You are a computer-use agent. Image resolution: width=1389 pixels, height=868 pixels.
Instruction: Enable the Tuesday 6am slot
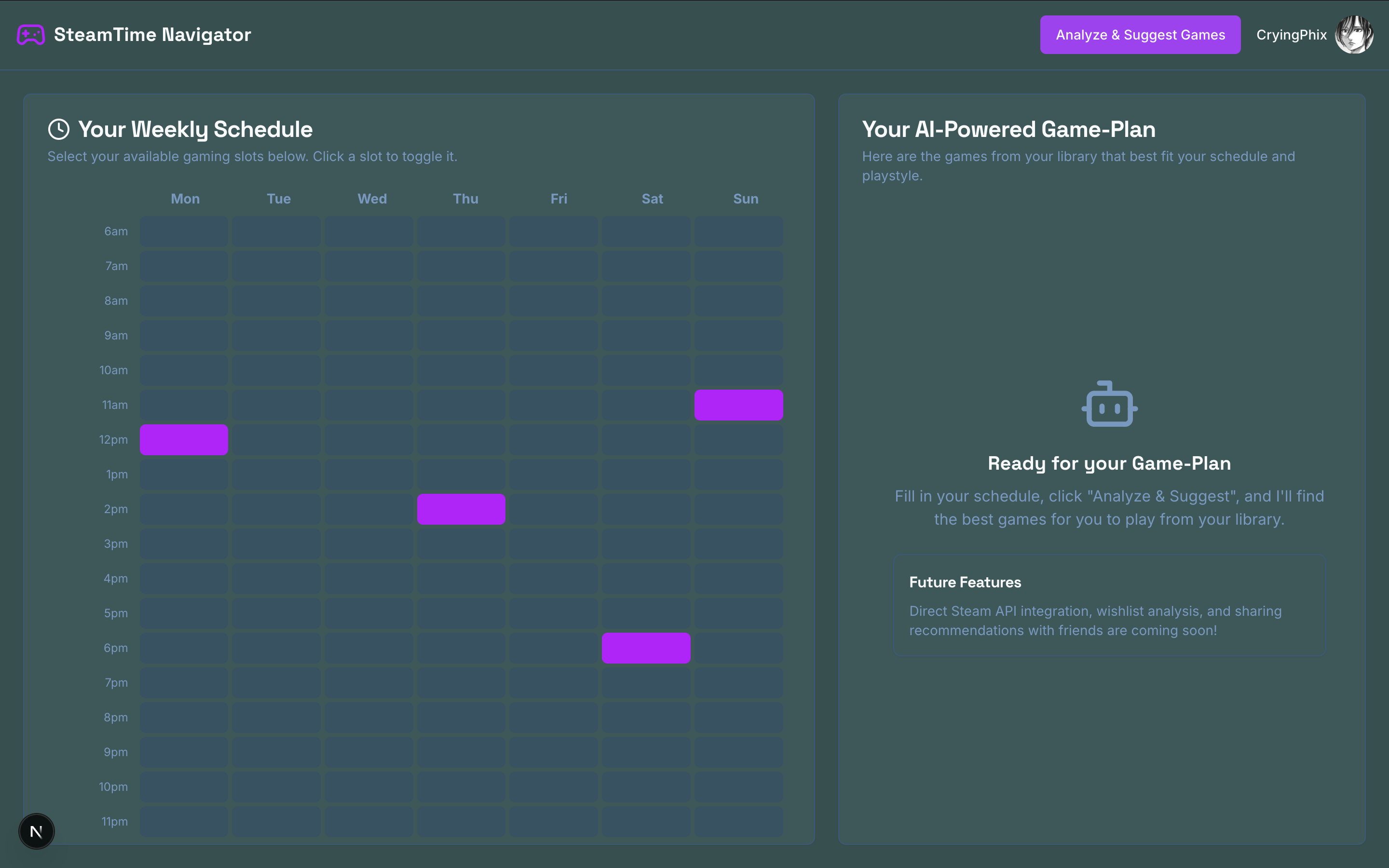[276, 231]
